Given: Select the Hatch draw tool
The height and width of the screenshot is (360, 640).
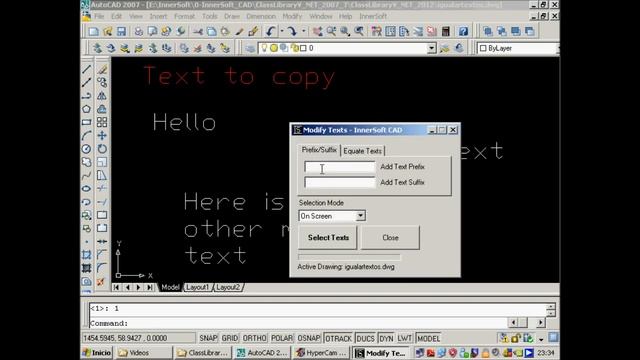Looking at the screenshot, I should pos(87,255).
